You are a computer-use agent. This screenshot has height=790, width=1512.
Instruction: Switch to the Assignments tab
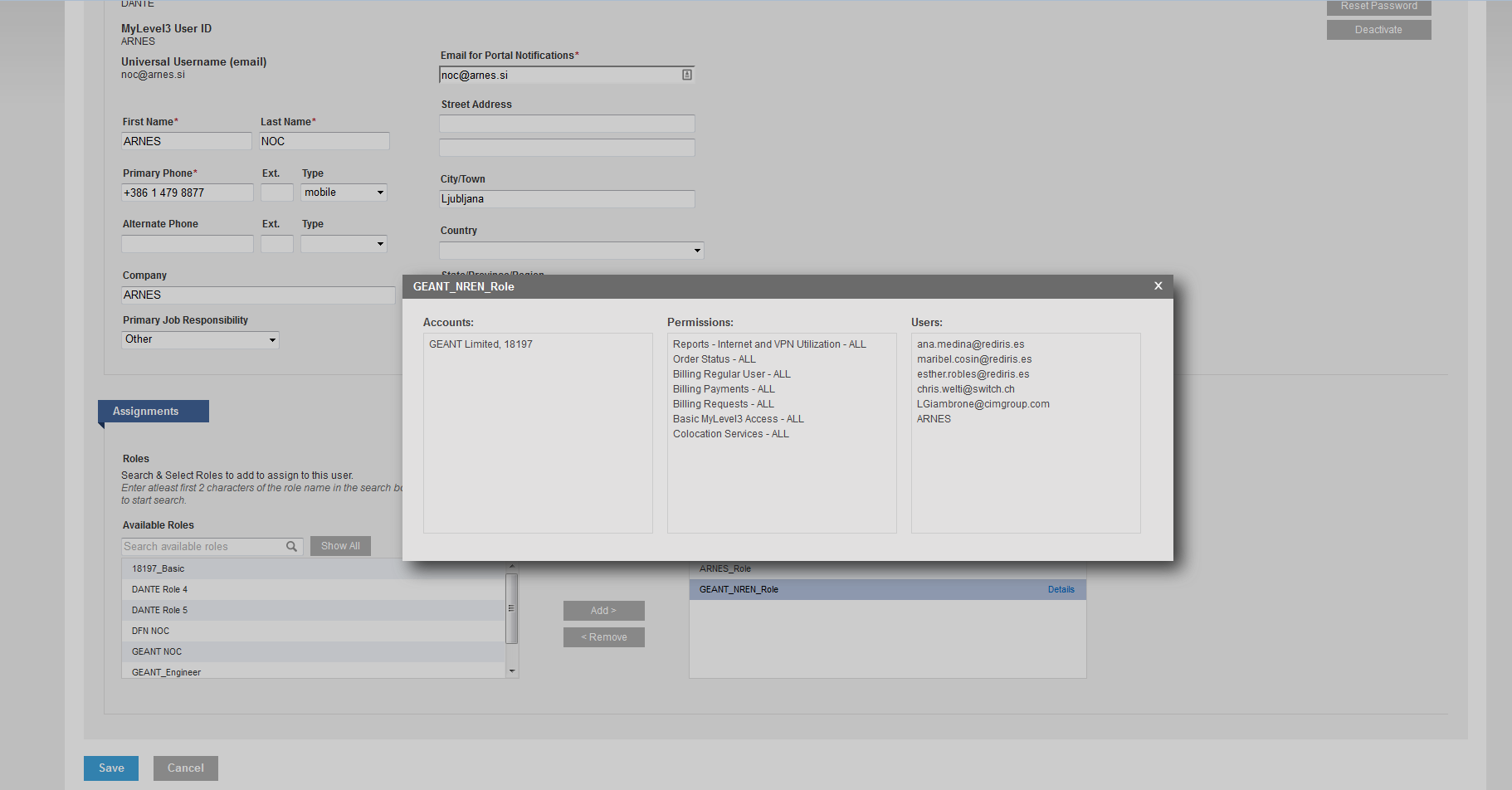point(154,412)
